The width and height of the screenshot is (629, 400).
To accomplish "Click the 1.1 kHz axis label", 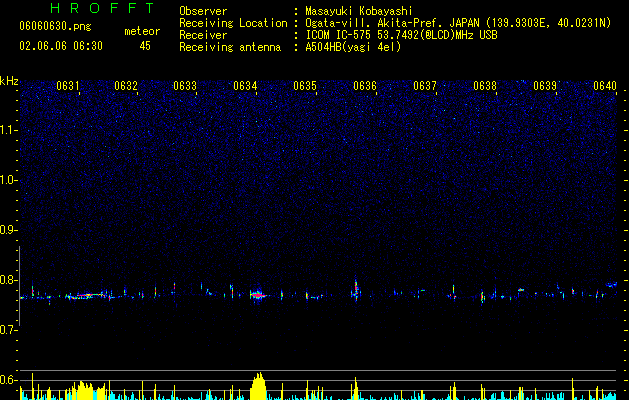I will pos(9,130).
